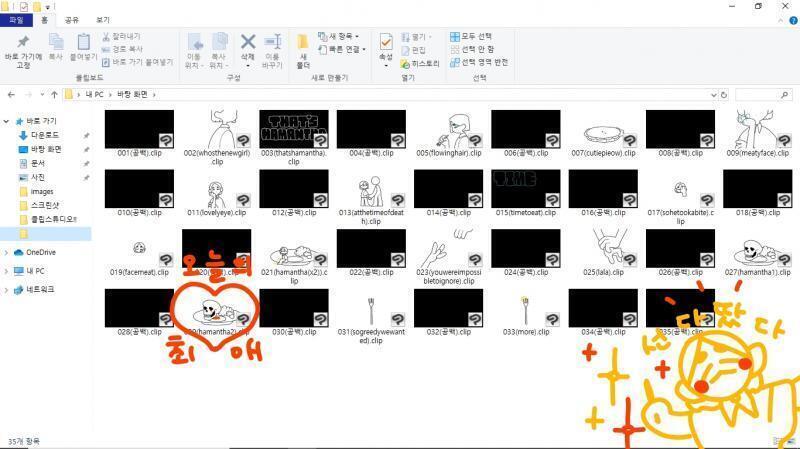Switch to the Home (홈) ribbon tab
Image resolution: width=800 pixels, height=449 pixels.
[44, 20]
